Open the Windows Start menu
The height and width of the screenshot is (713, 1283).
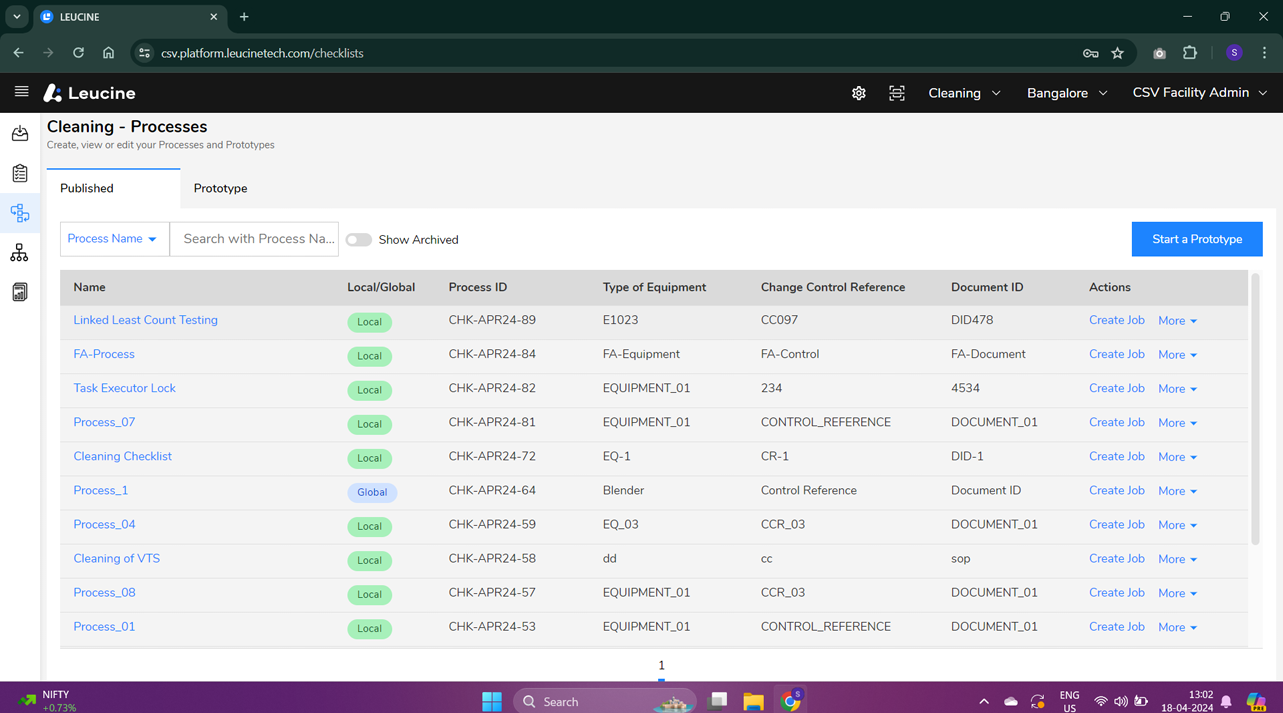pos(492,701)
